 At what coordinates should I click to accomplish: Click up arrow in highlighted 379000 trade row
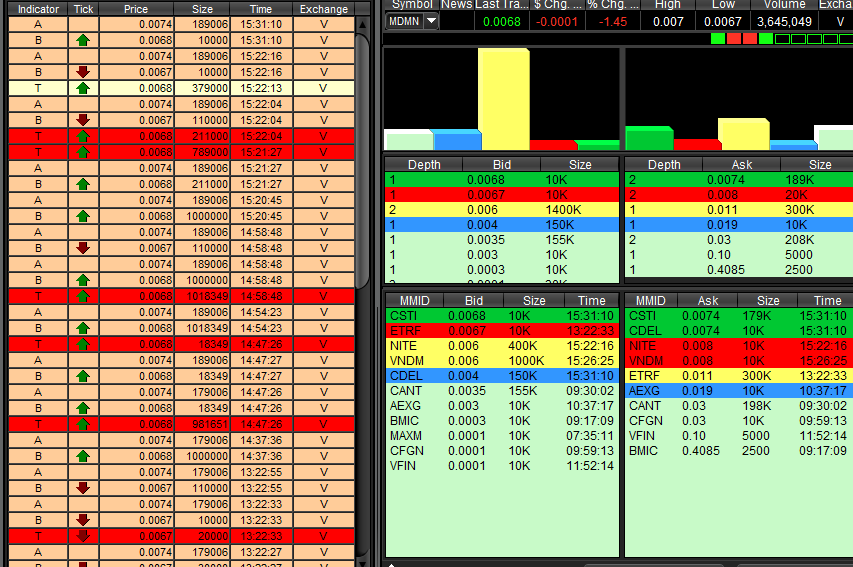tap(83, 88)
